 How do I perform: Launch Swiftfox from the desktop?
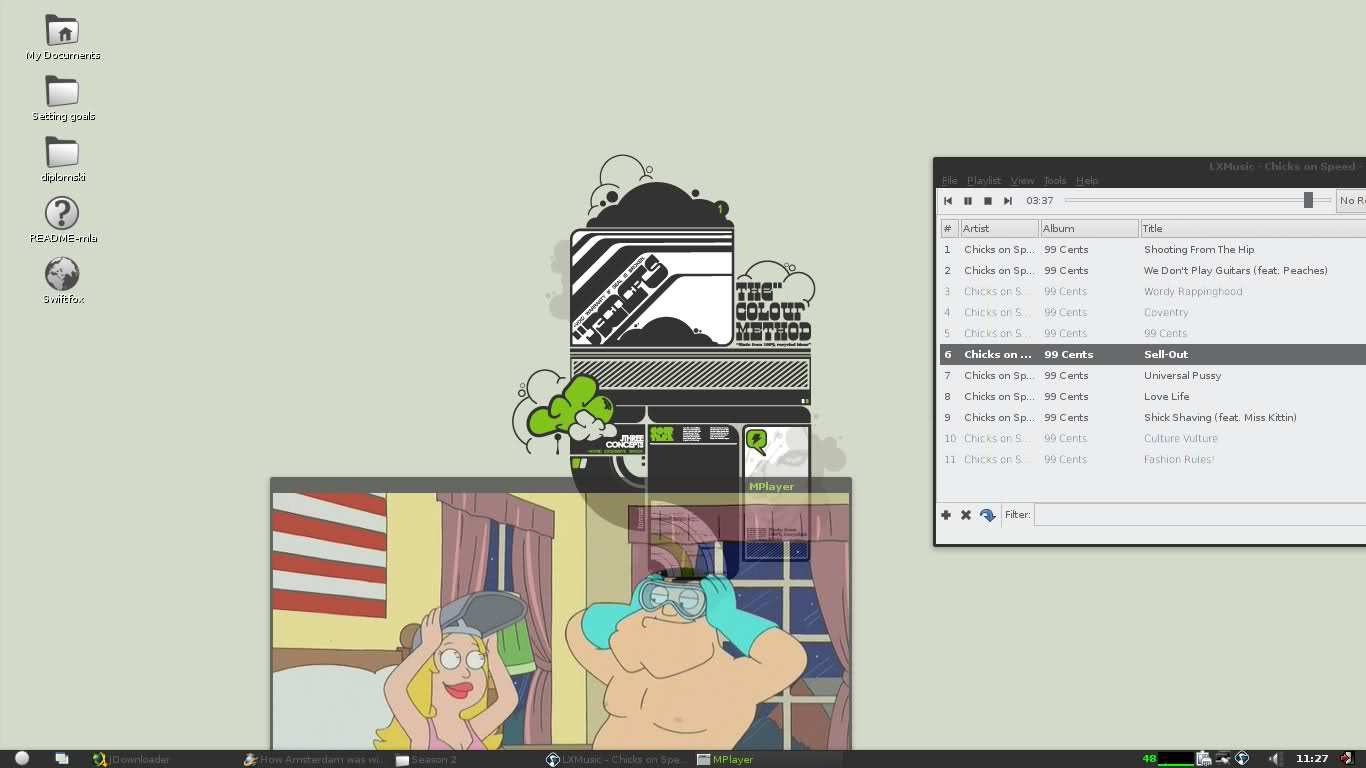[62, 281]
